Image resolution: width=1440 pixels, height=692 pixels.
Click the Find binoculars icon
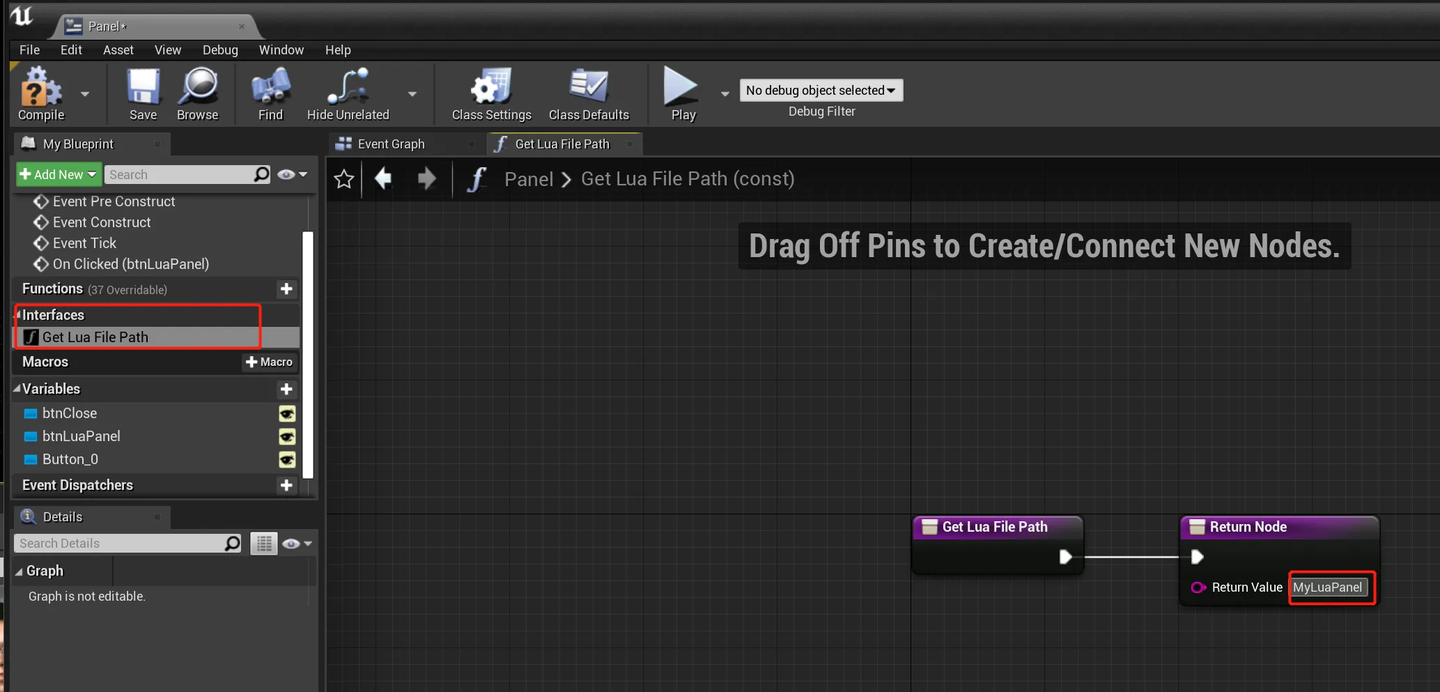coord(270,87)
